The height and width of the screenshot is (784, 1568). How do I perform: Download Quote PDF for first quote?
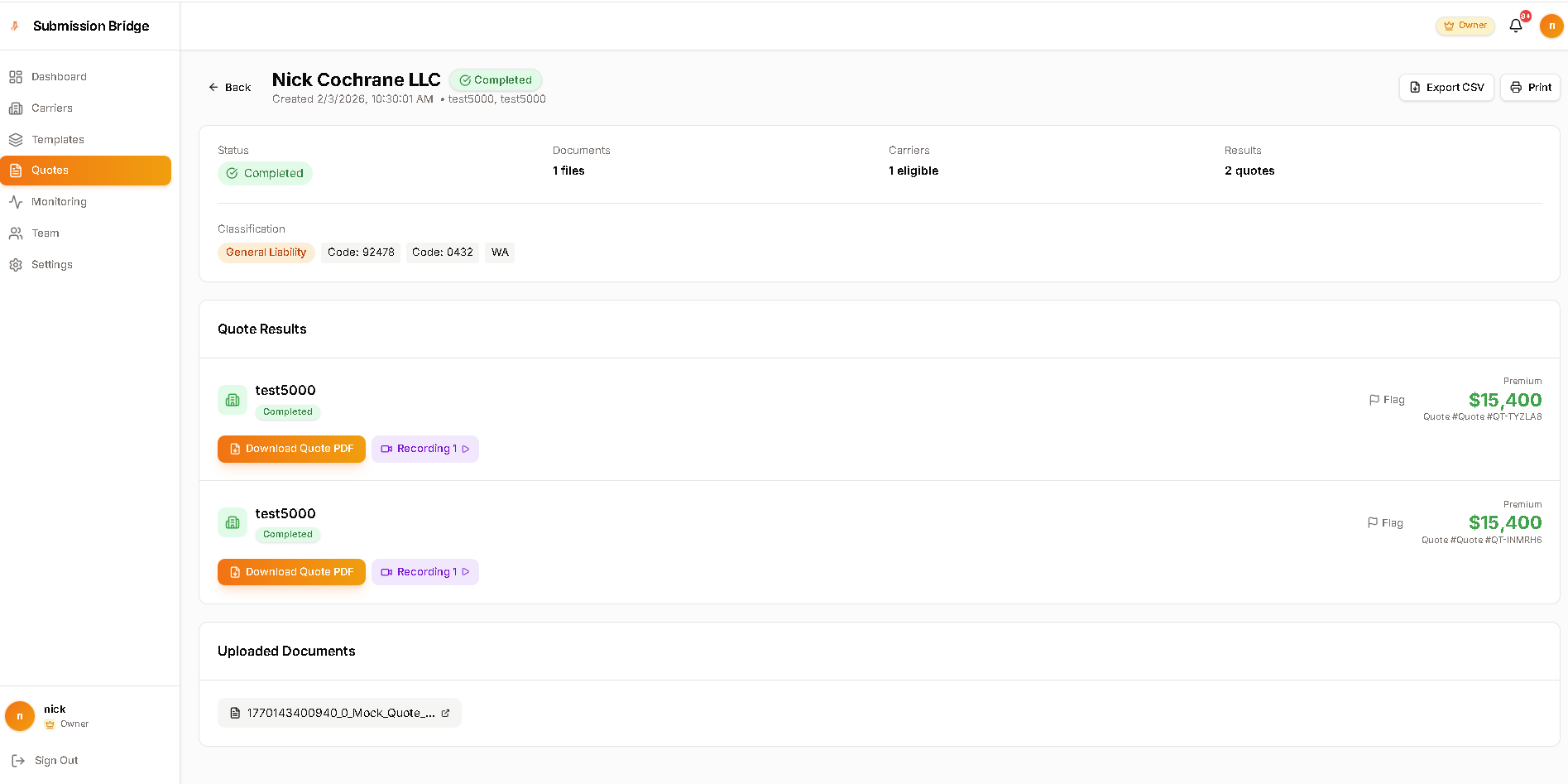(291, 449)
